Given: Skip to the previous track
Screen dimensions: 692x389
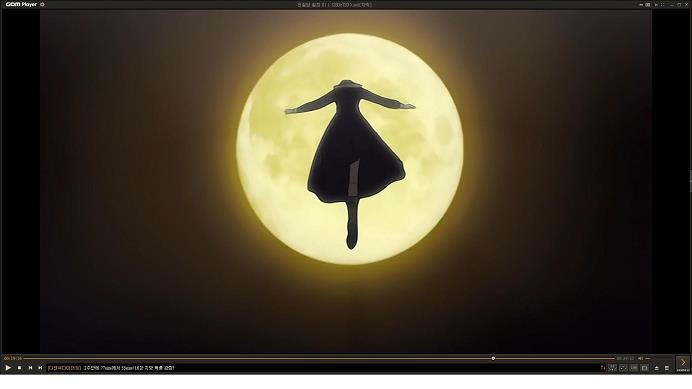Looking at the screenshot, I should point(30,367).
